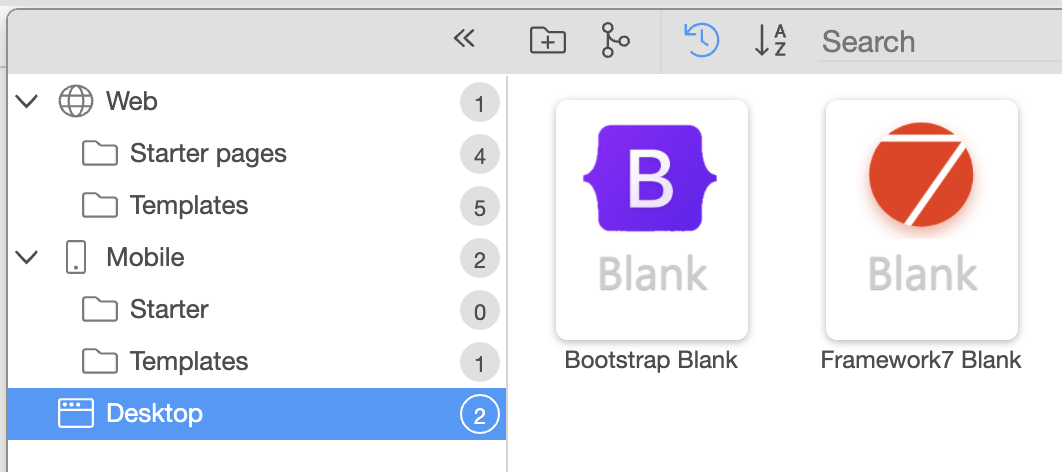
Task: Open the Framework7 Blank template thumbnail
Action: point(922,220)
